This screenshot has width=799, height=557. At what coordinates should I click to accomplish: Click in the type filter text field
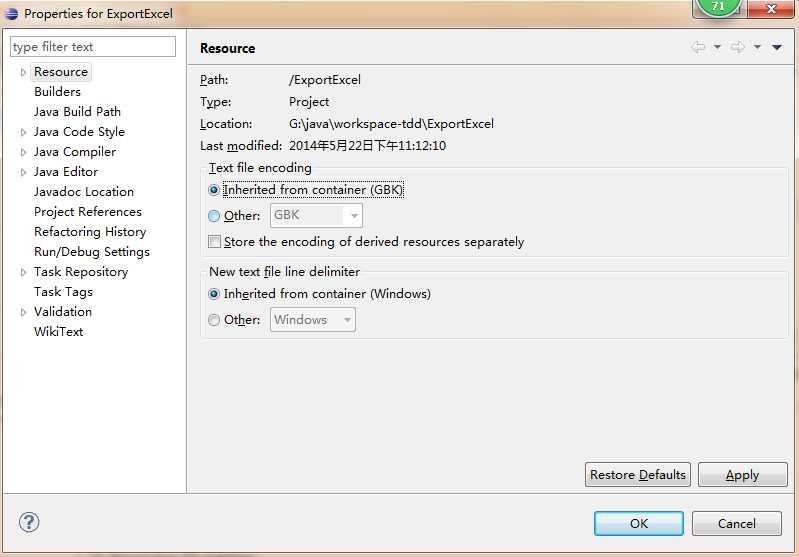click(93, 47)
